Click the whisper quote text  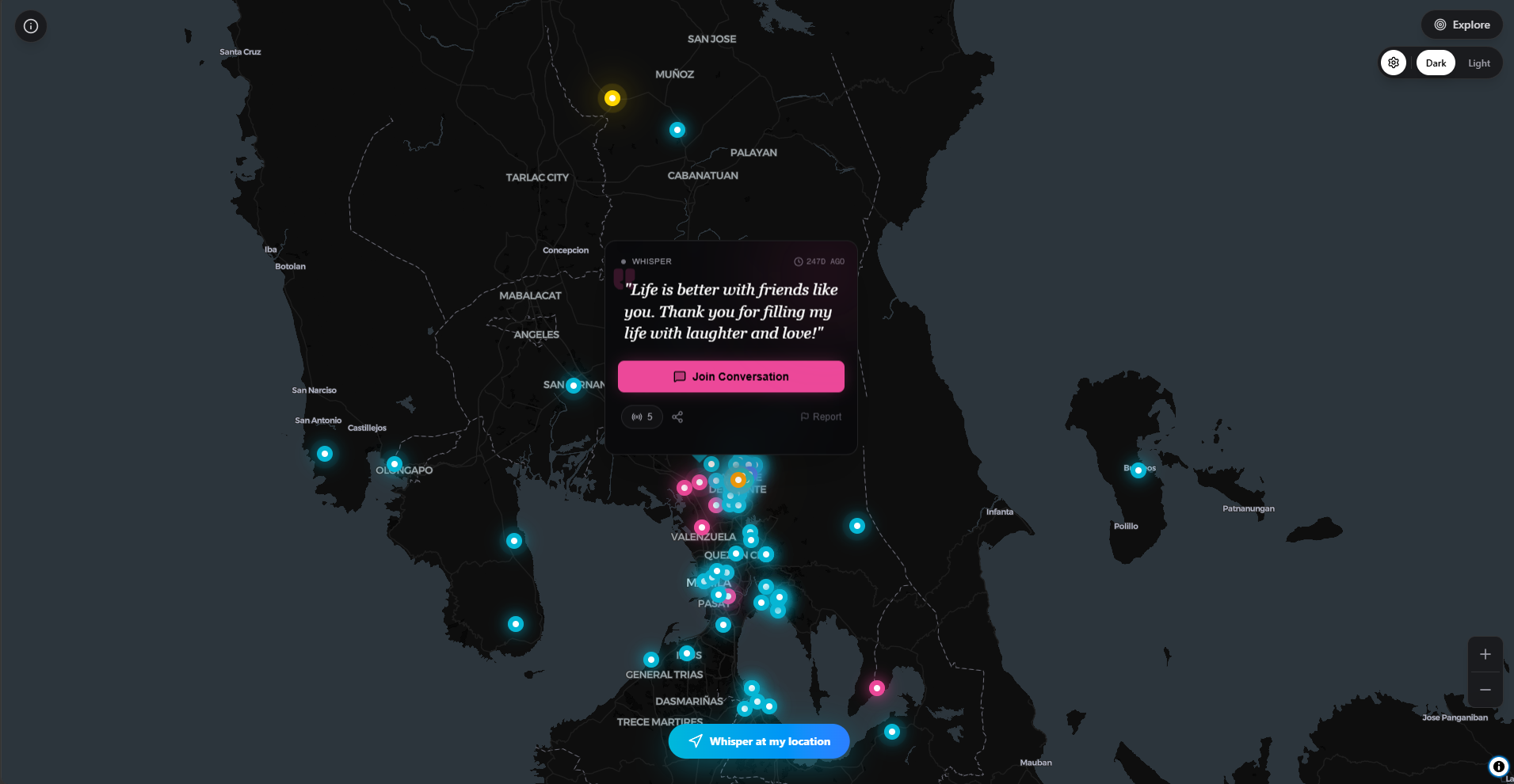(730, 311)
